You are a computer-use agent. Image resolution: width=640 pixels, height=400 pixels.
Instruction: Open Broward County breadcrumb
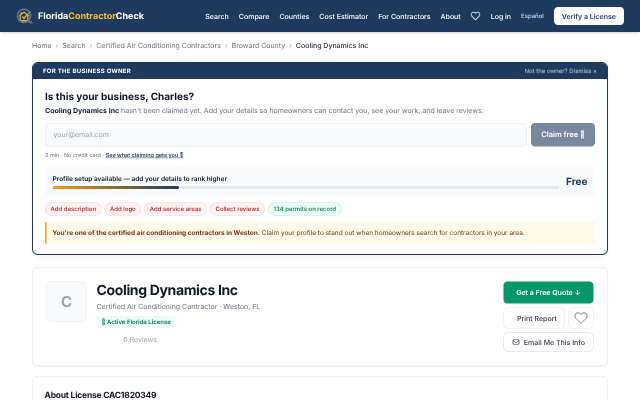click(258, 45)
